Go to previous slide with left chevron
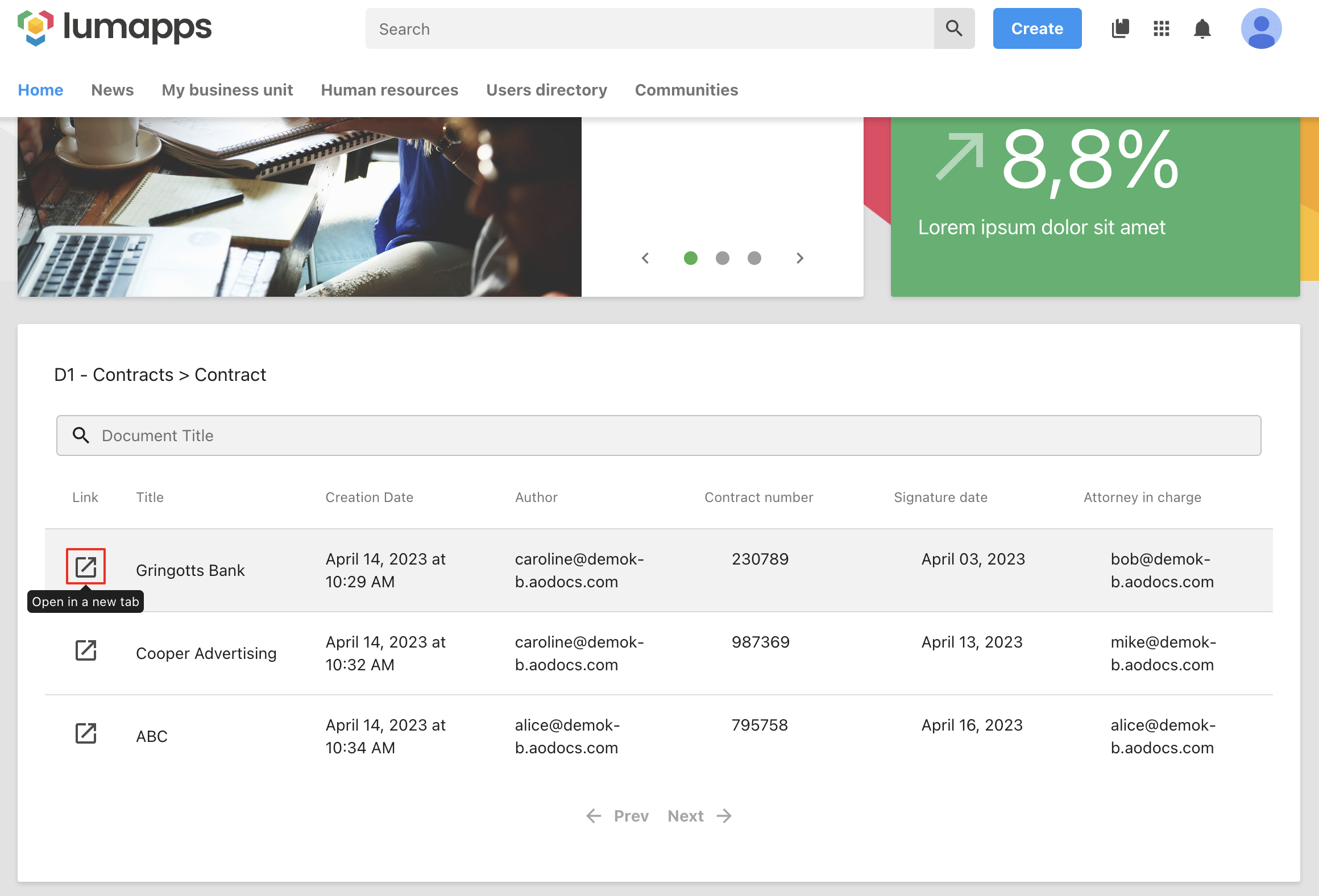The image size is (1319, 896). [645, 258]
